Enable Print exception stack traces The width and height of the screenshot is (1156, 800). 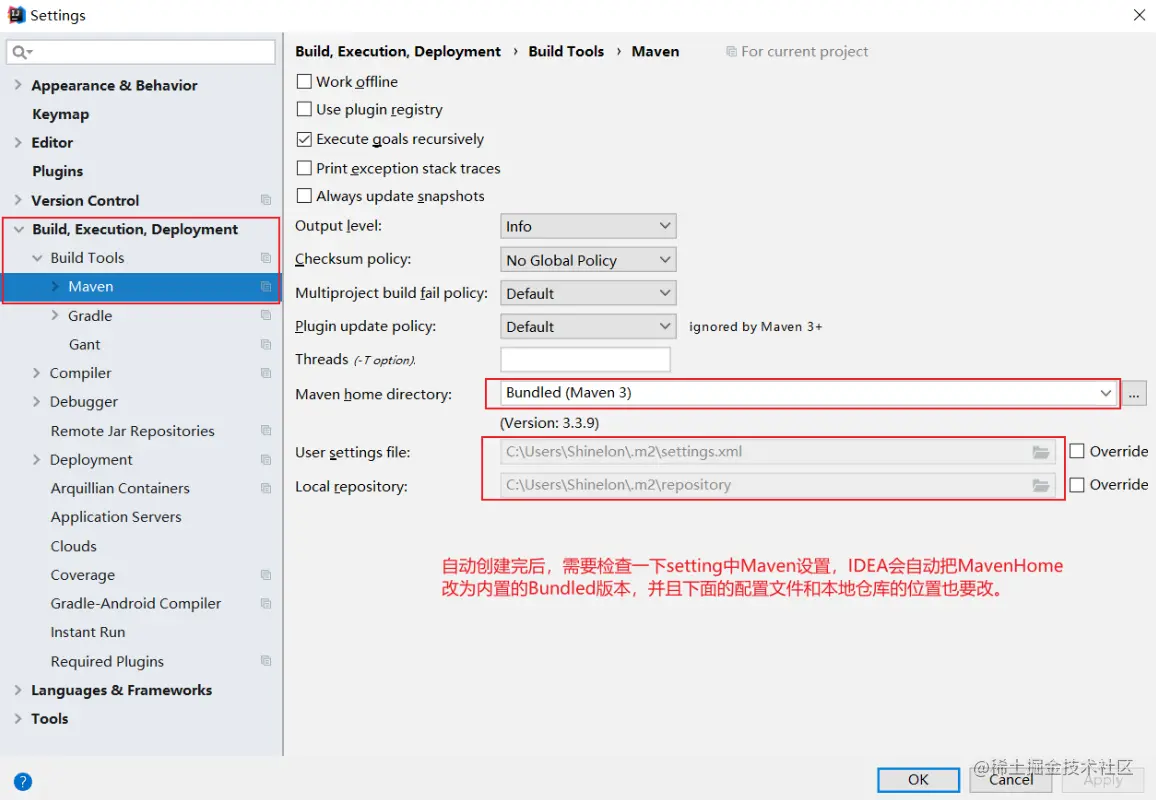click(304, 168)
